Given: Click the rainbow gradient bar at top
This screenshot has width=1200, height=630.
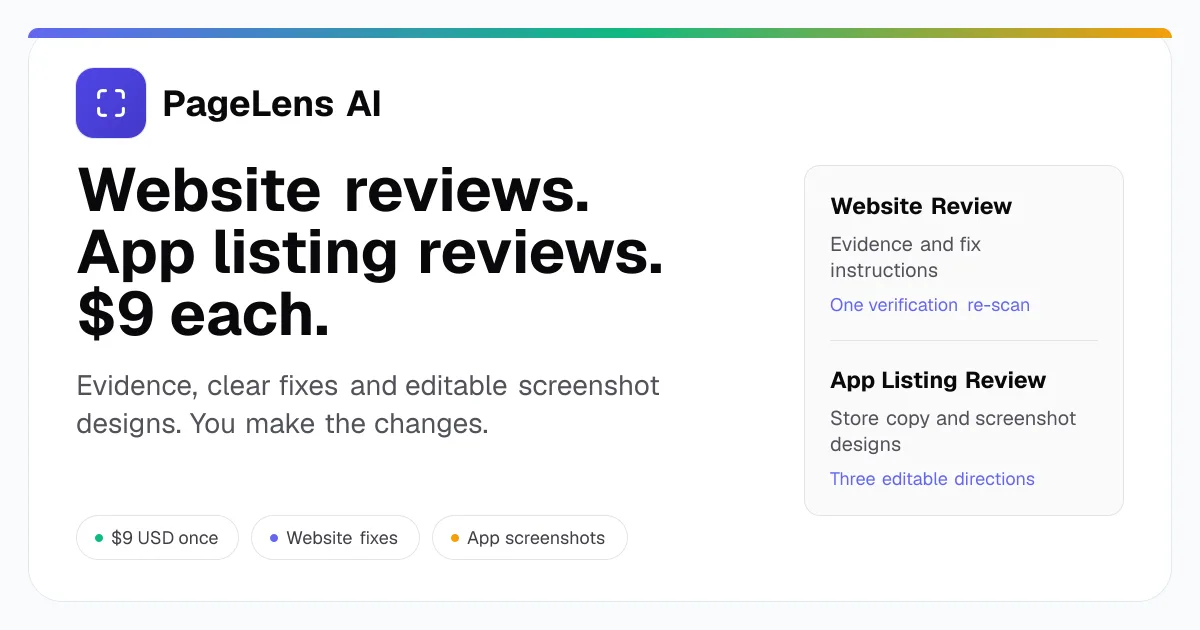Looking at the screenshot, I should click(600, 33).
